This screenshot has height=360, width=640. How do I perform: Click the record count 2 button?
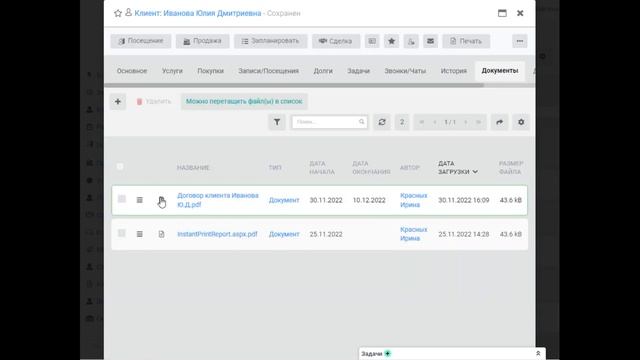(402, 122)
